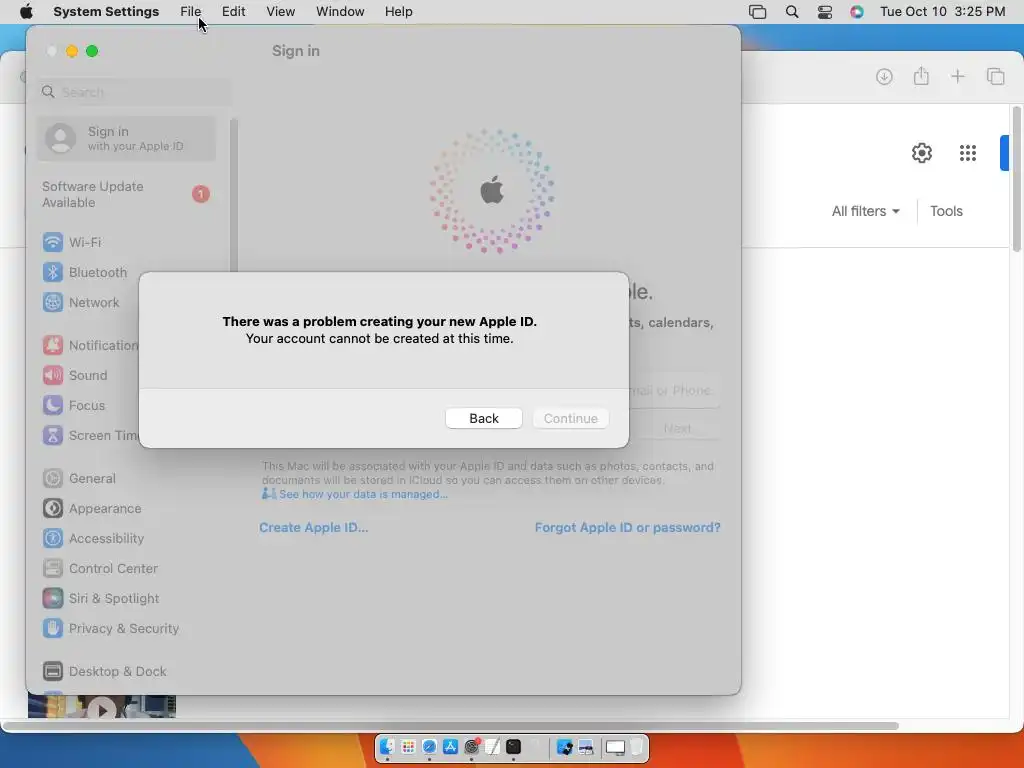This screenshot has height=768, width=1024.
Task: Open the View menu
Action: click(280, 12)
